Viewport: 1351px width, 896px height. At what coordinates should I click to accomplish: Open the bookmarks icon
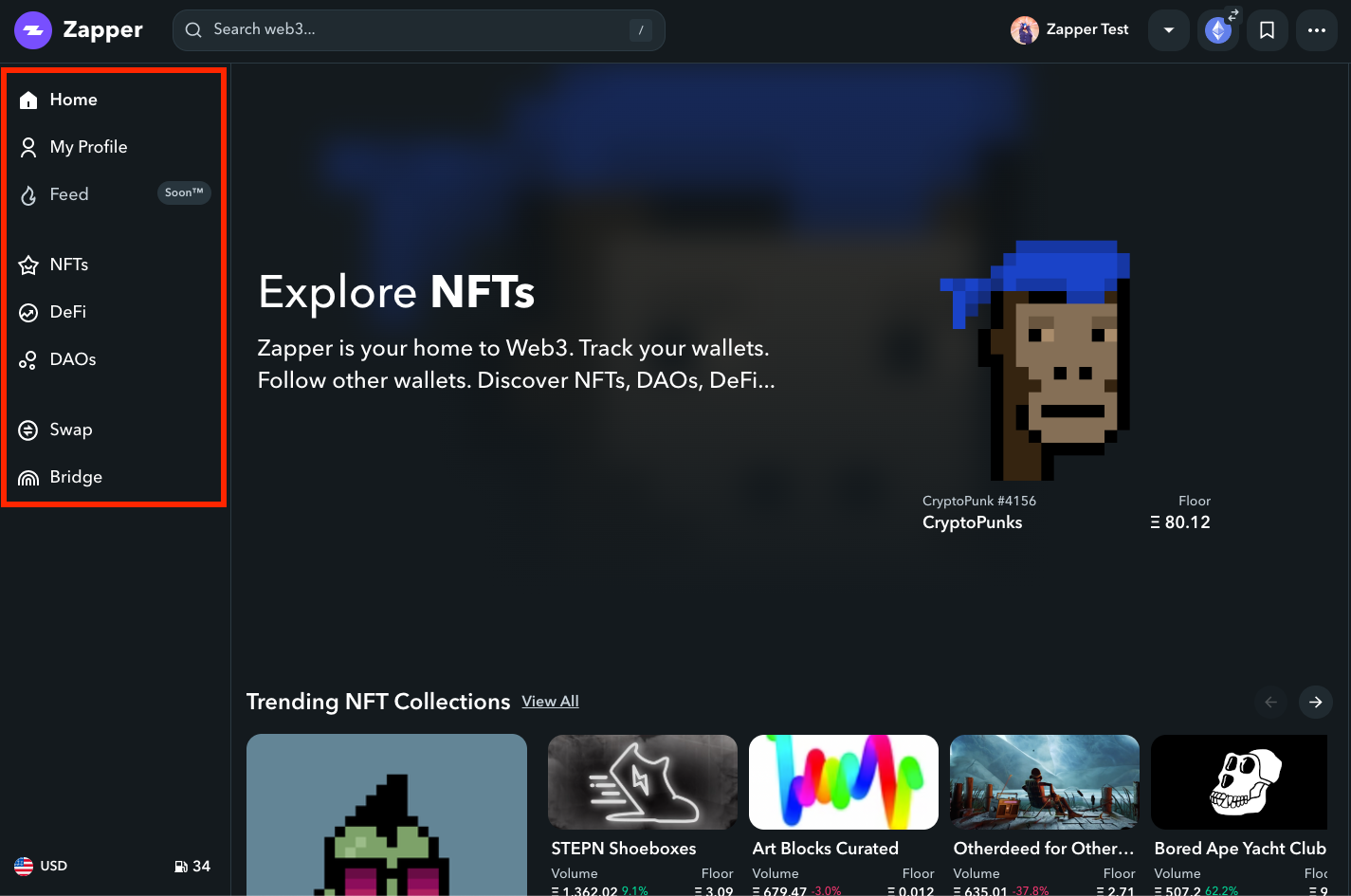click(x=1267, y=30)
